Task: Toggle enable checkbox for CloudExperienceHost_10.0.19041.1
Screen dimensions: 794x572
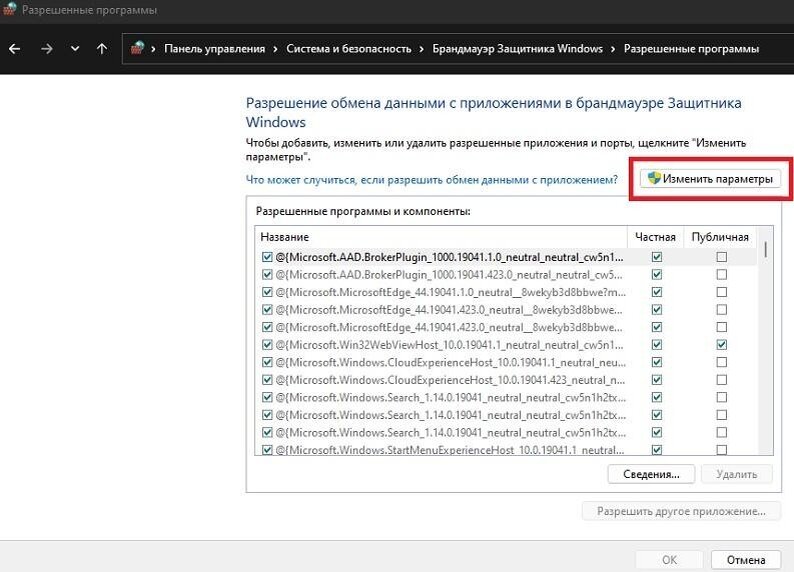Action: tap(267, 362)
